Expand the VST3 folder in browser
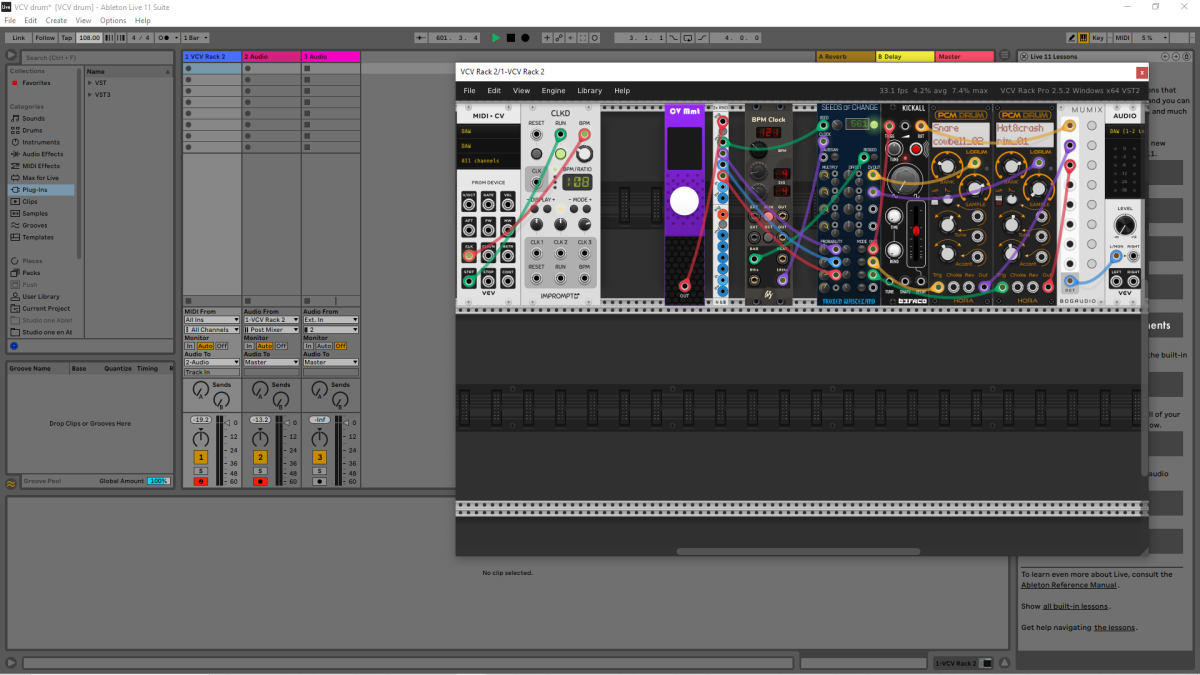Image resolution: width=1200 pixels, height=675 pixels. tap(89, 95)
